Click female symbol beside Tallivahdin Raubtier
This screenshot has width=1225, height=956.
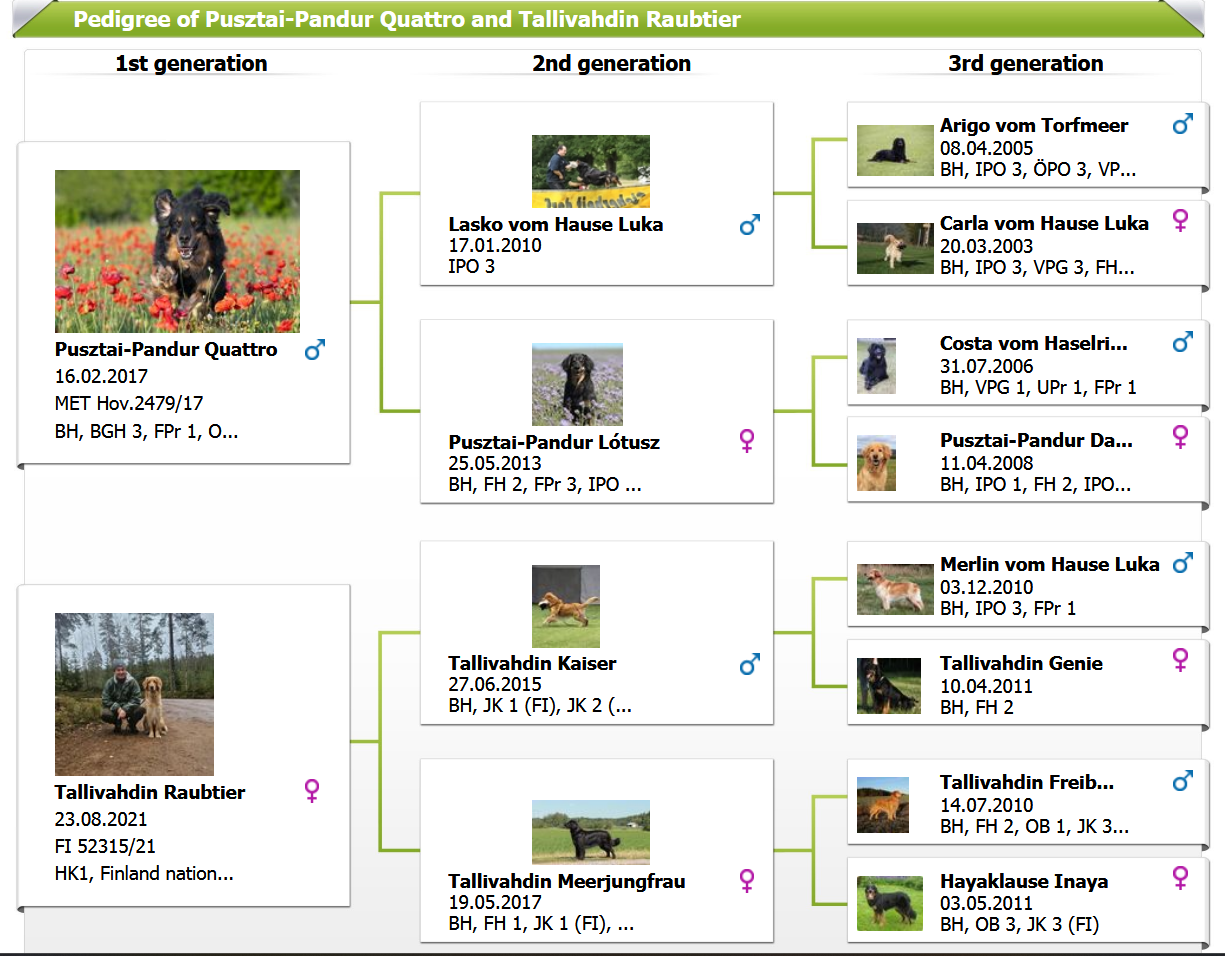click(312, 792)
